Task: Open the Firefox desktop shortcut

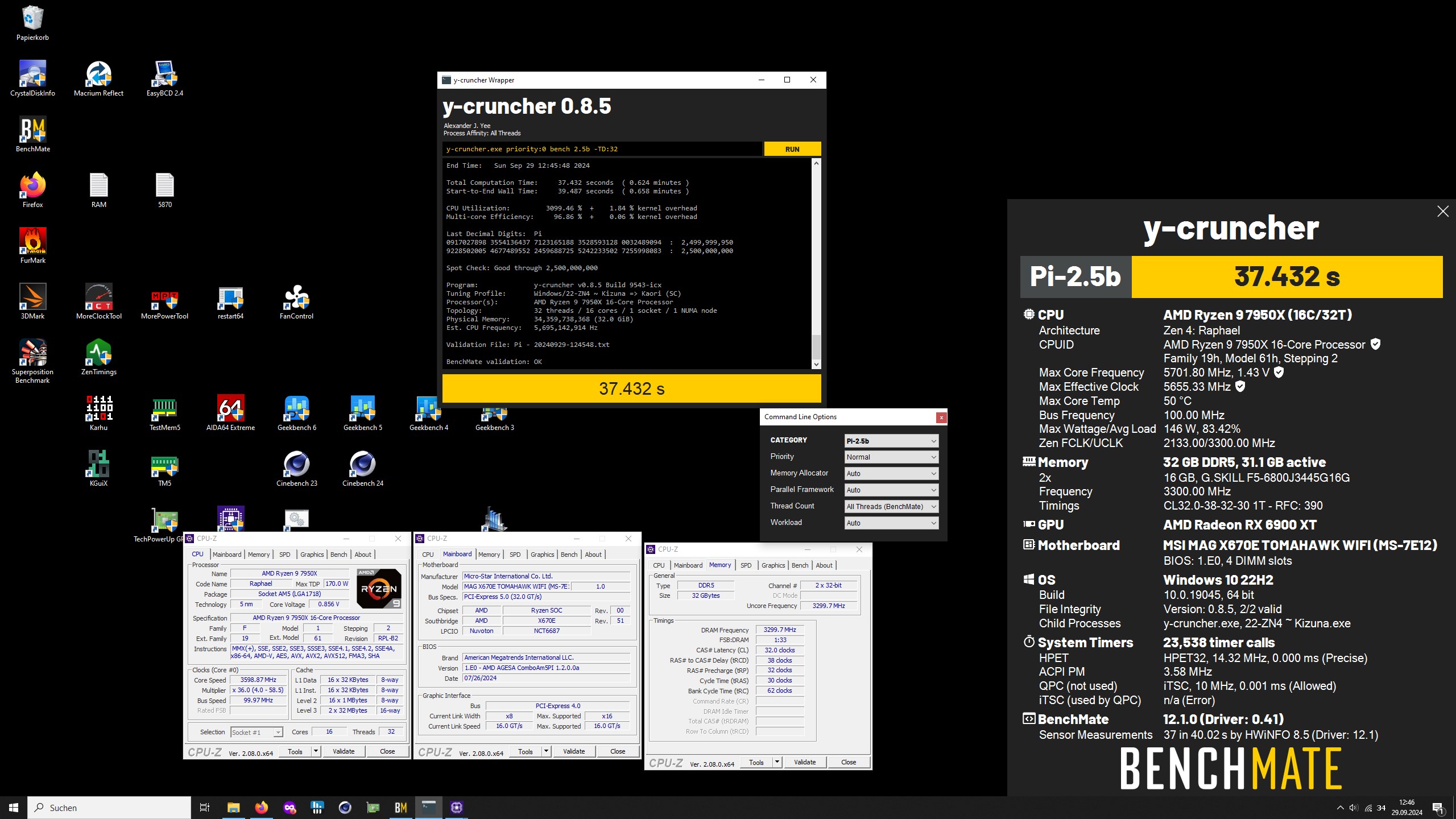Action: [32, 191]
